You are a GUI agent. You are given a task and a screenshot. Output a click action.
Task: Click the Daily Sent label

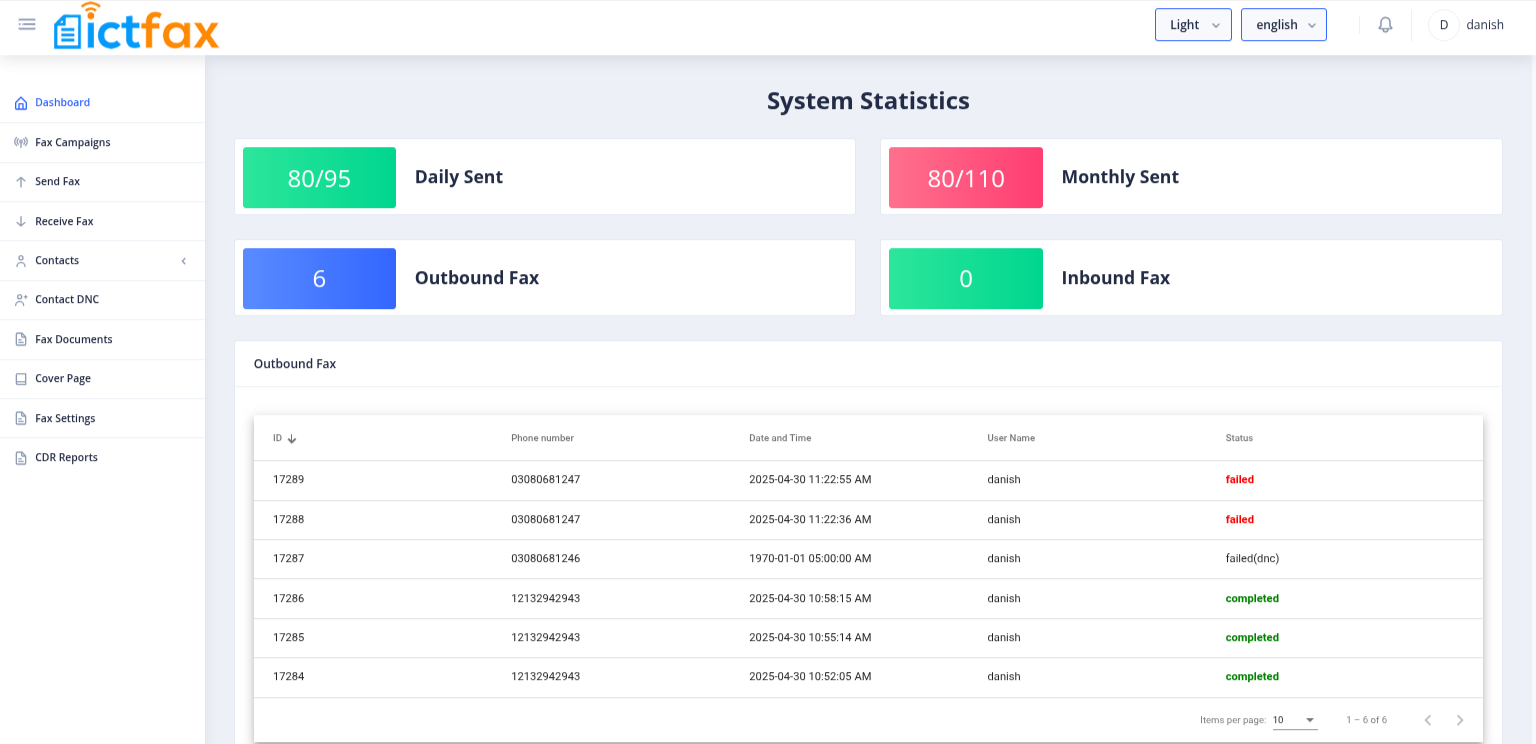(459, 177)
